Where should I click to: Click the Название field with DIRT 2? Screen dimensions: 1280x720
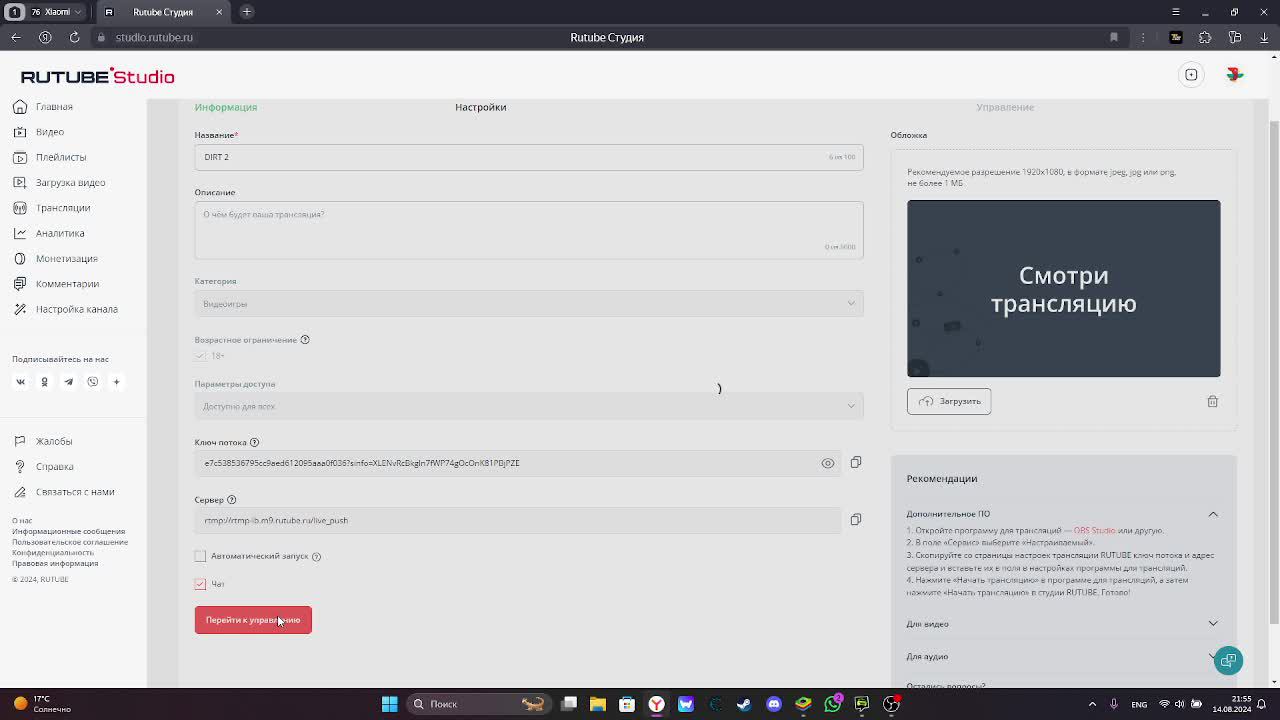[x=529, y=157]
